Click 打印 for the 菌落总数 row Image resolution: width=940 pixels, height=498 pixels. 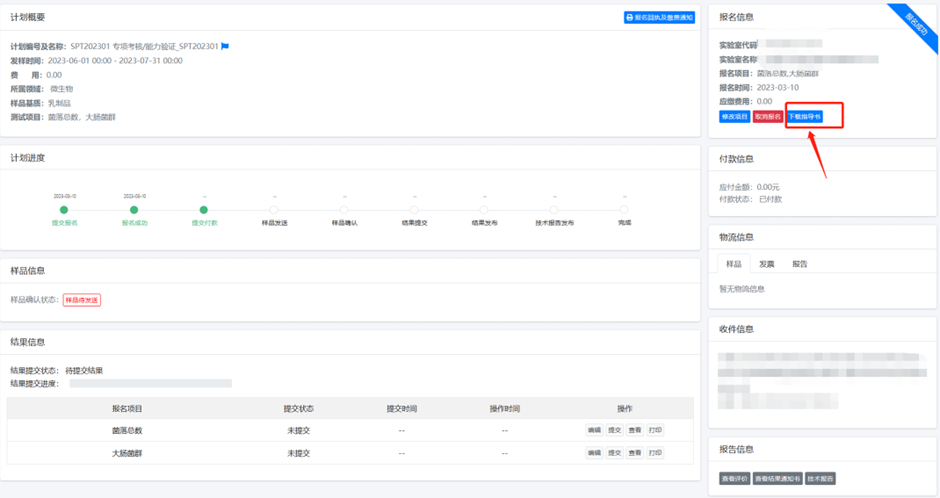point(655,430)
